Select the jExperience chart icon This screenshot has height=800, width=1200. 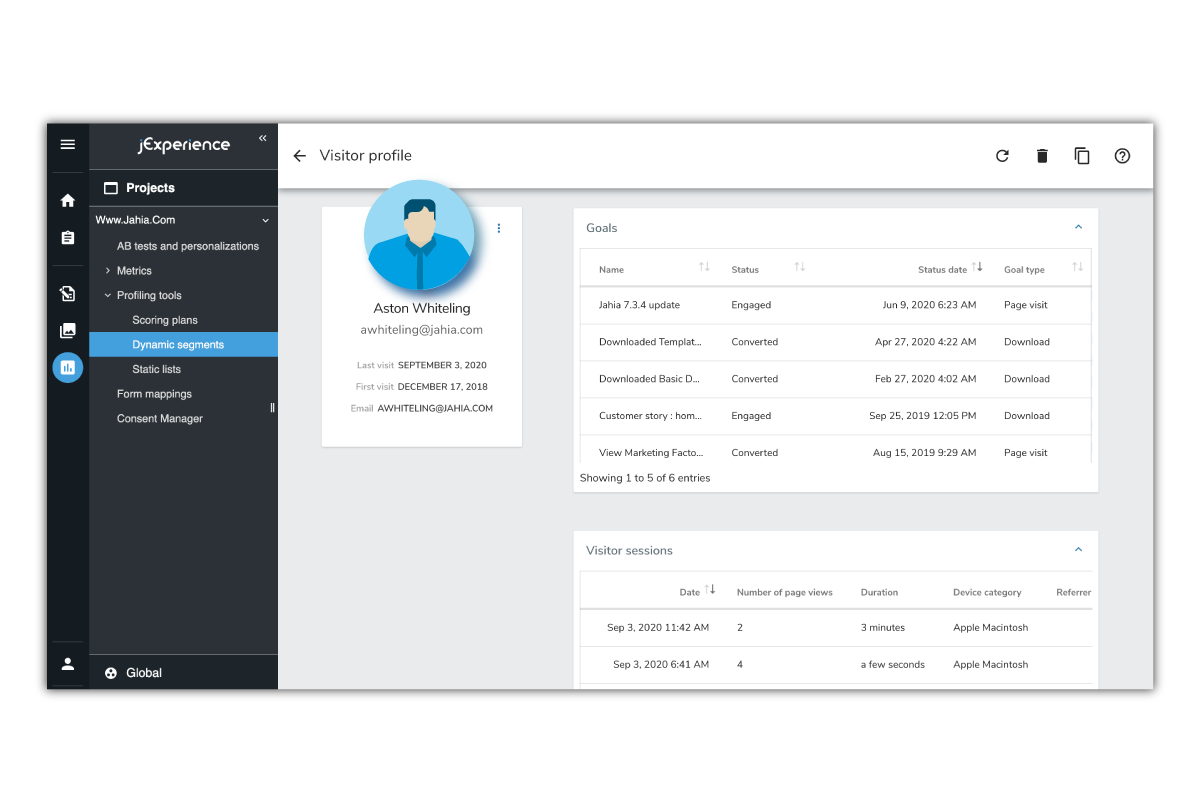[x=67, y=367]
